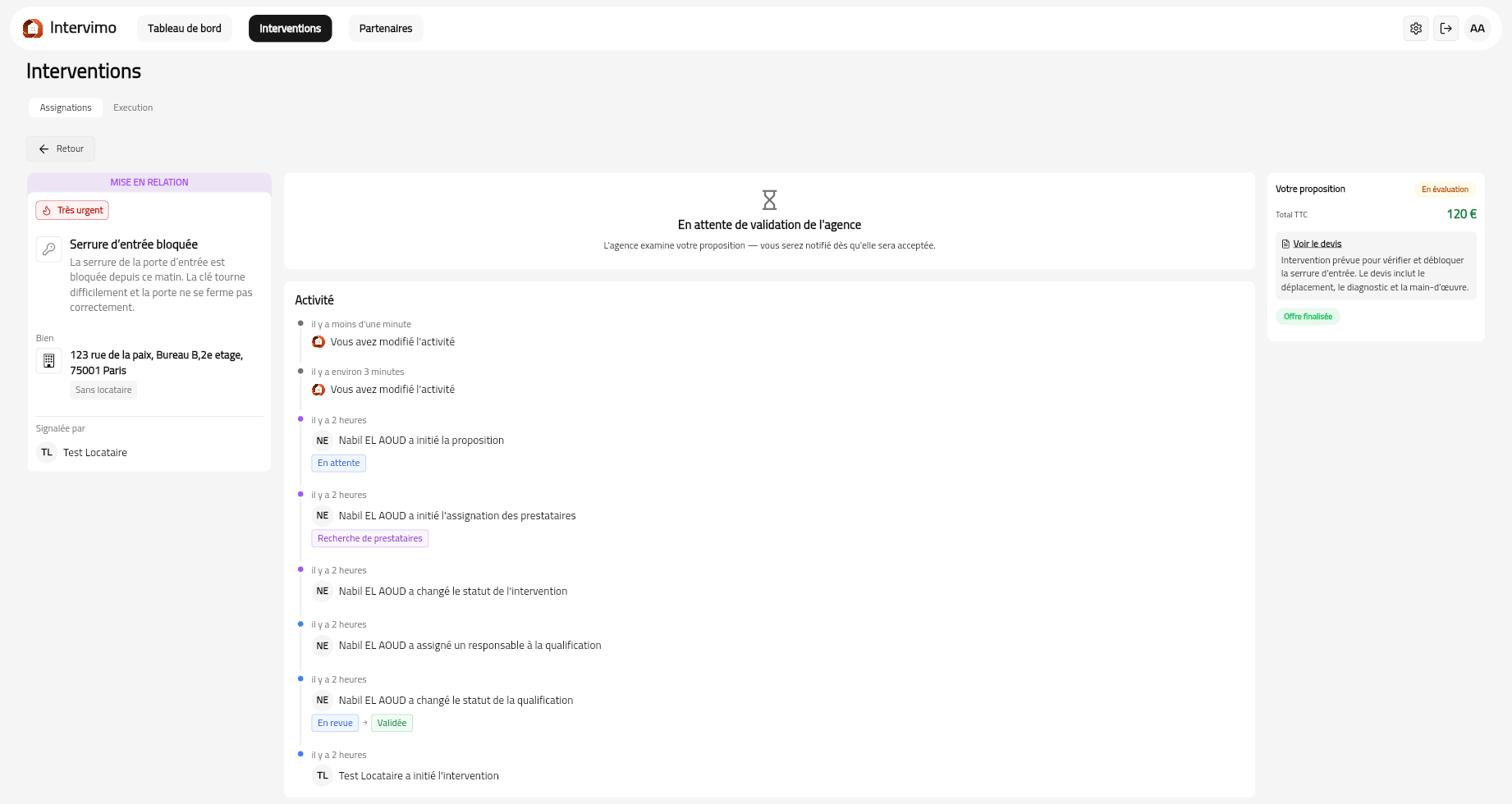
Task: Click the Intervimo avatar on the newest activity entry
Action: (x=318, y=342)
